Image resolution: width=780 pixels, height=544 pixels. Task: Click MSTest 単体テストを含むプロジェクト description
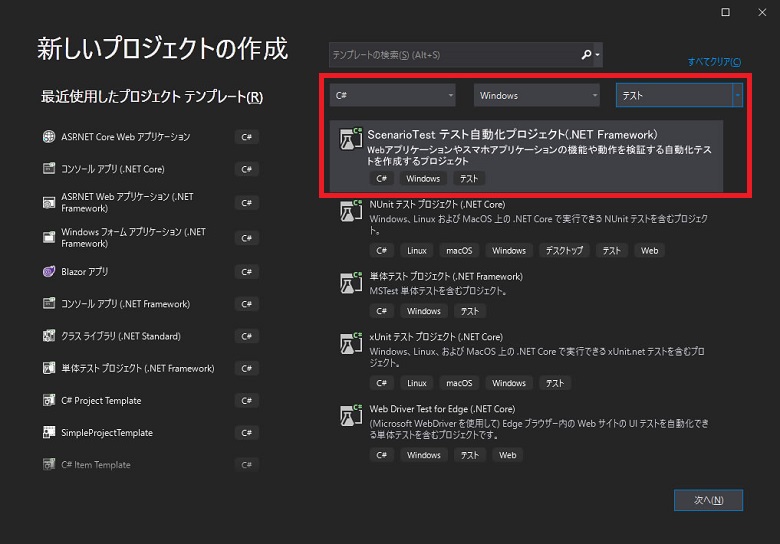(x=438, y=291)
